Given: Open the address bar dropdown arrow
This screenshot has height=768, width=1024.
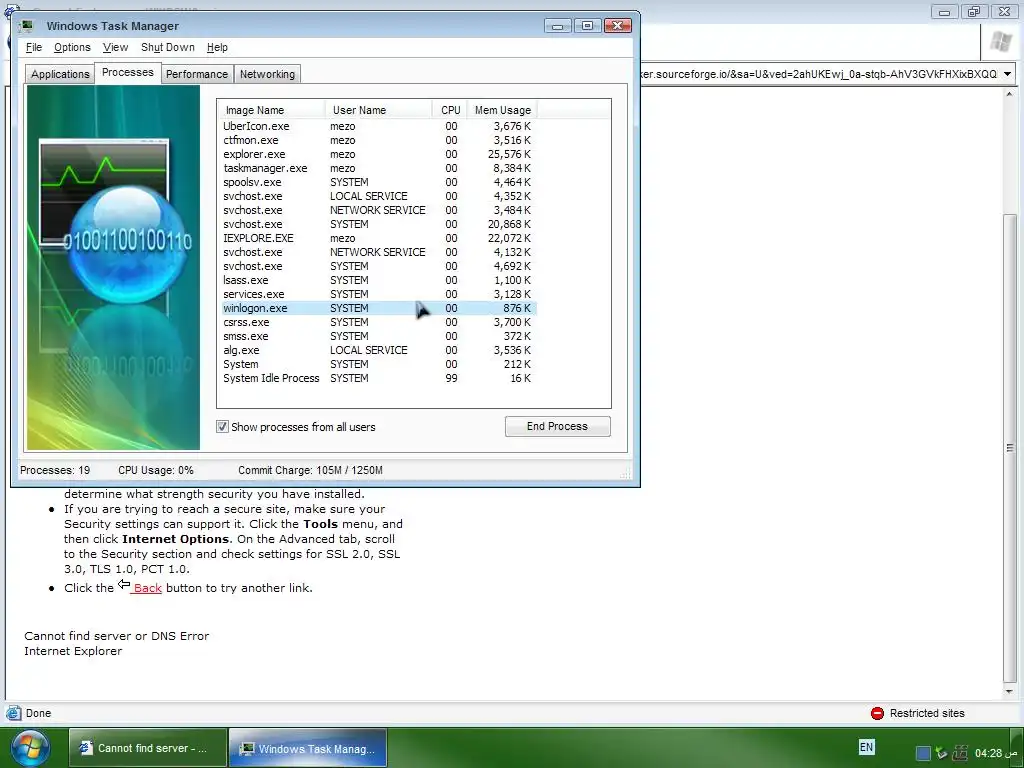Looking at the screenshot, I should [x=1007, y=74].
